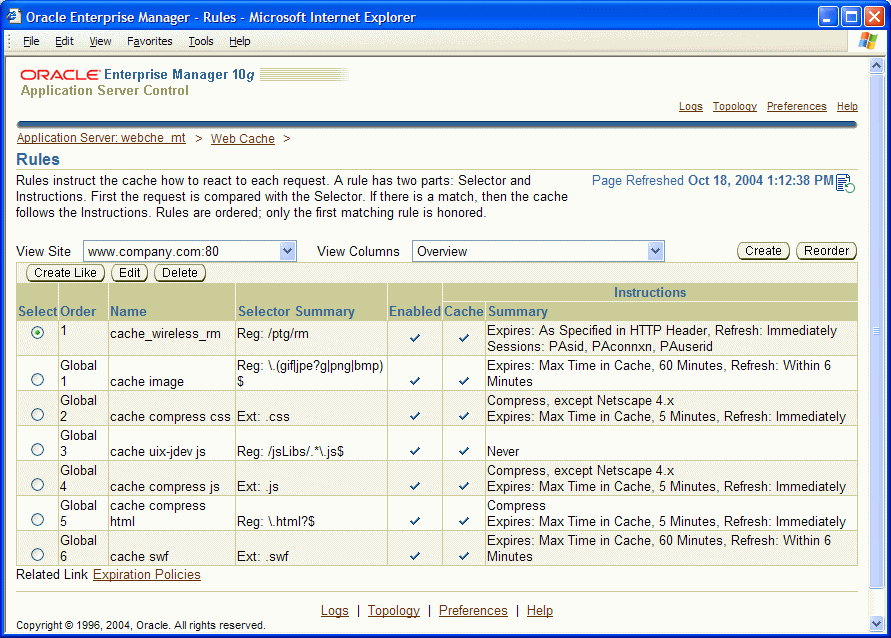Open the Help menu in menu bar
This screenshot has width=891, height=638.
(239, 41)
